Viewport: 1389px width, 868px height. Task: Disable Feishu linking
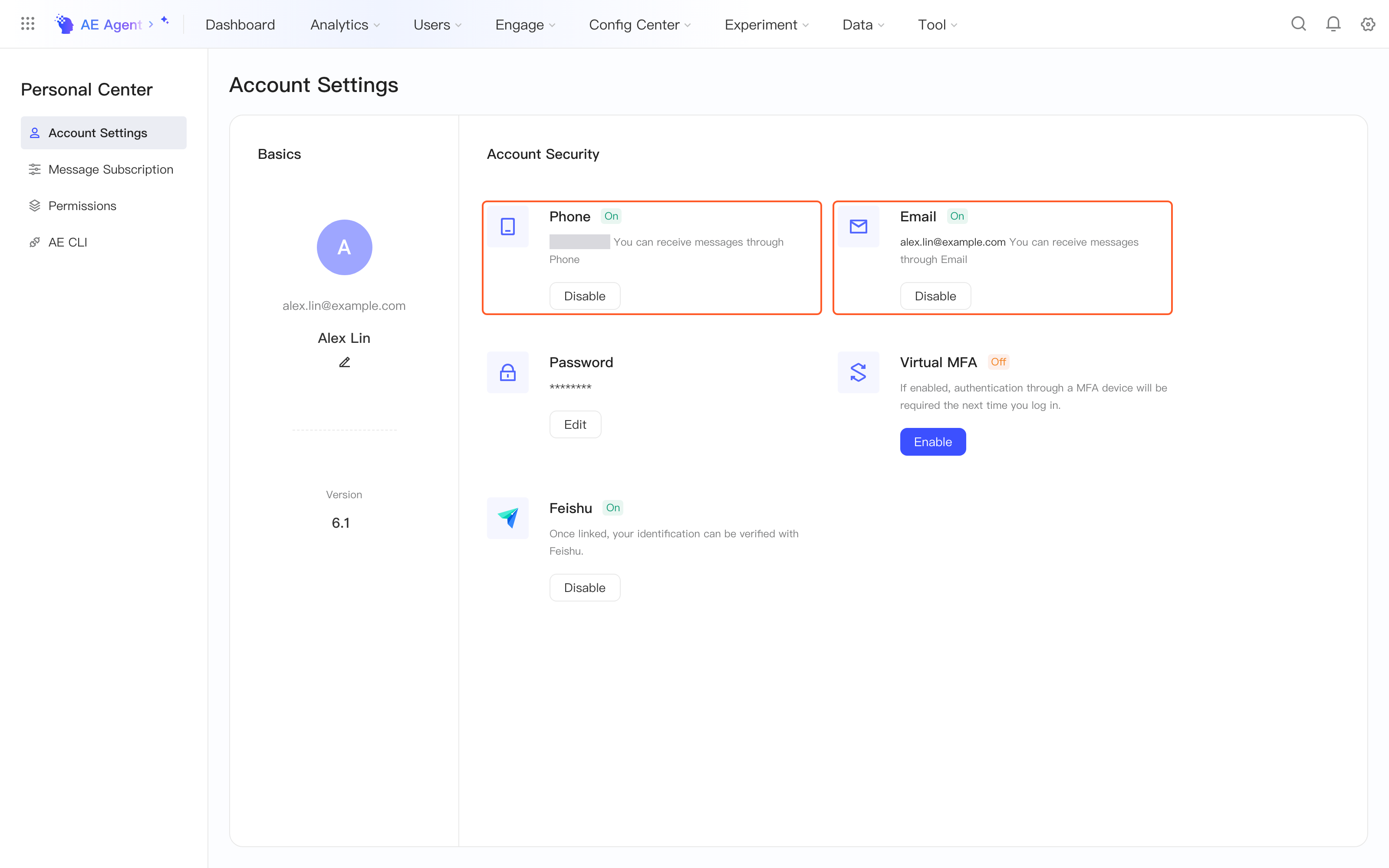tap(584, 588)
